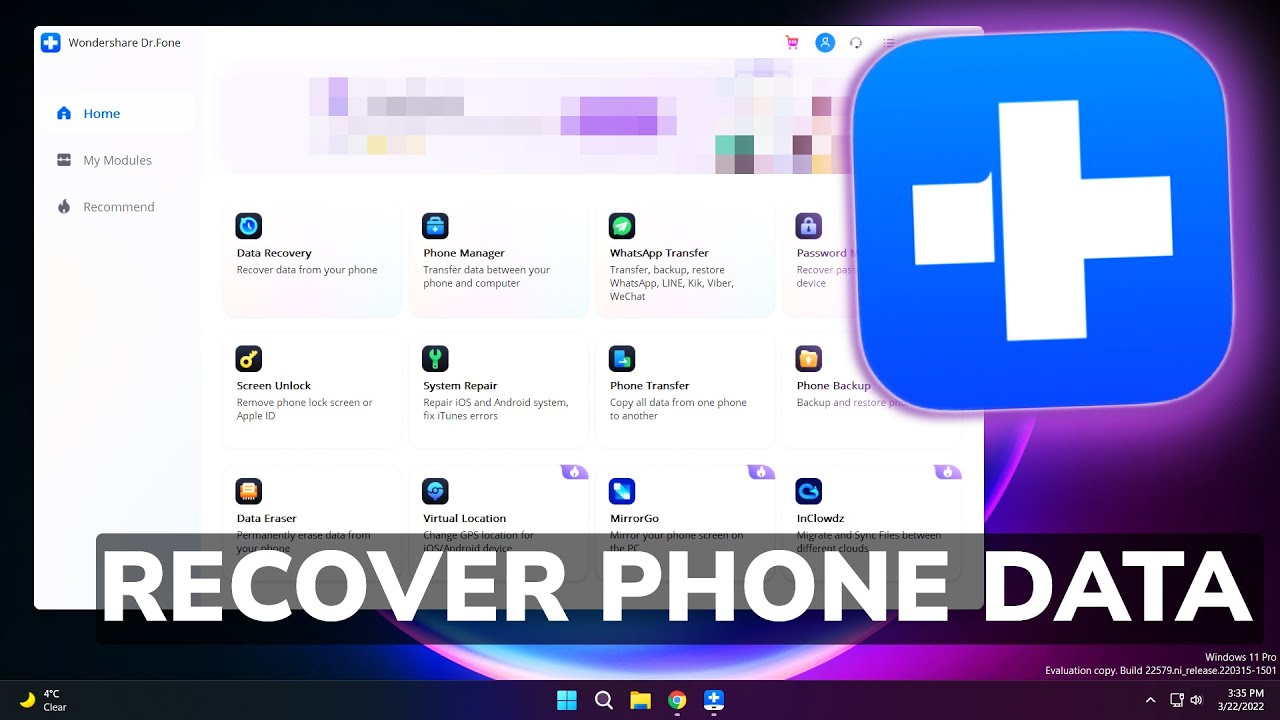Open File Explorer from the taskbar
1280x720 pixels.
641,700
